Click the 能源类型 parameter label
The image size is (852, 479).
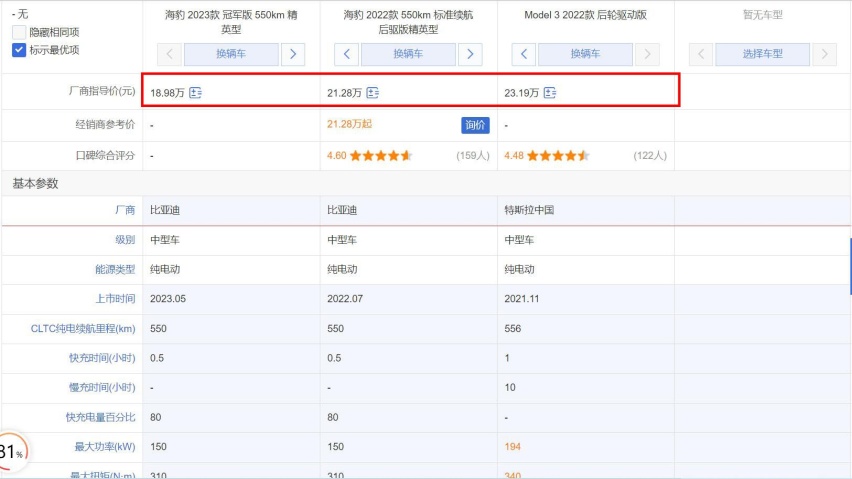point(115,269)
